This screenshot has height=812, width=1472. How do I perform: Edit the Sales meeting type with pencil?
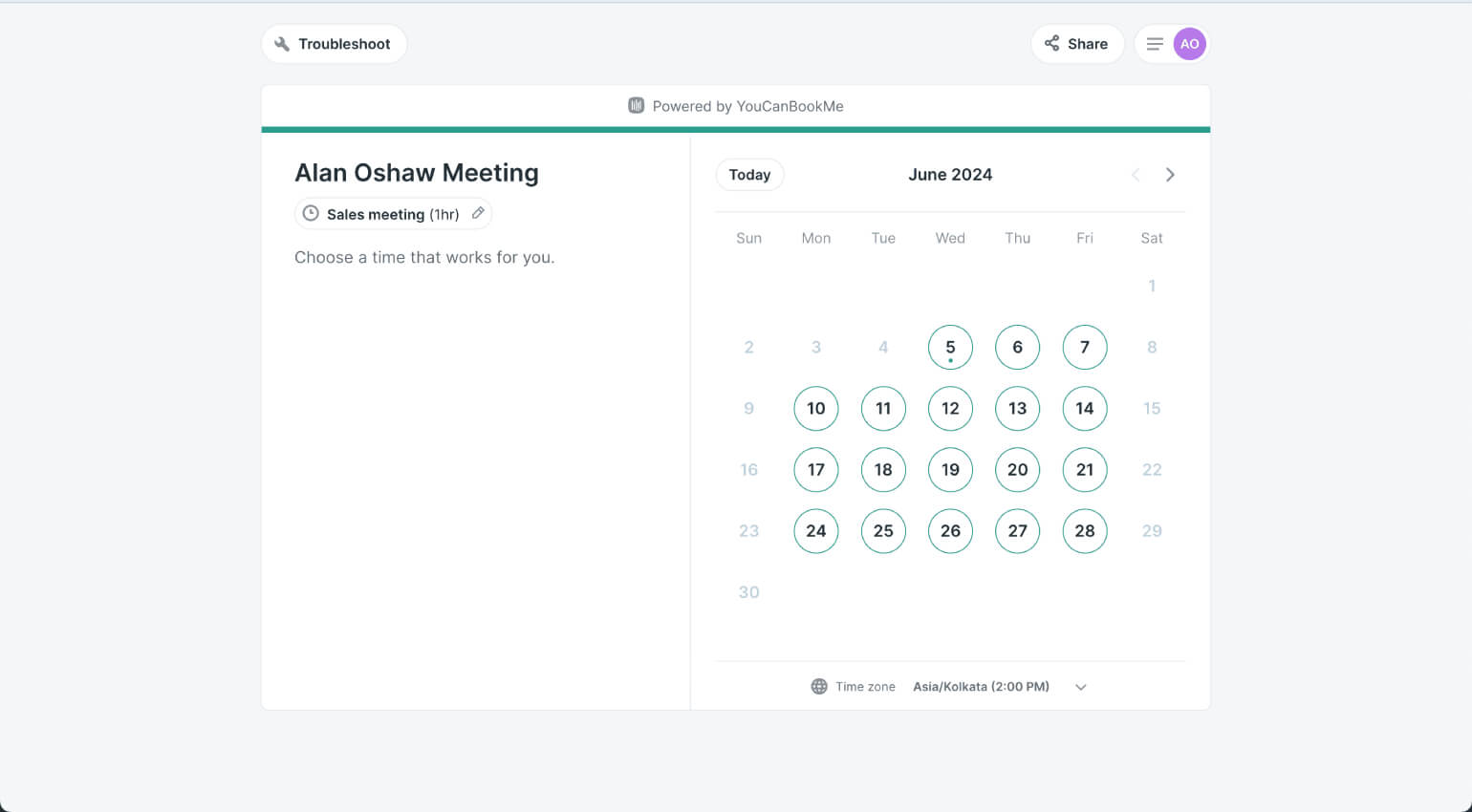[478, 213]
